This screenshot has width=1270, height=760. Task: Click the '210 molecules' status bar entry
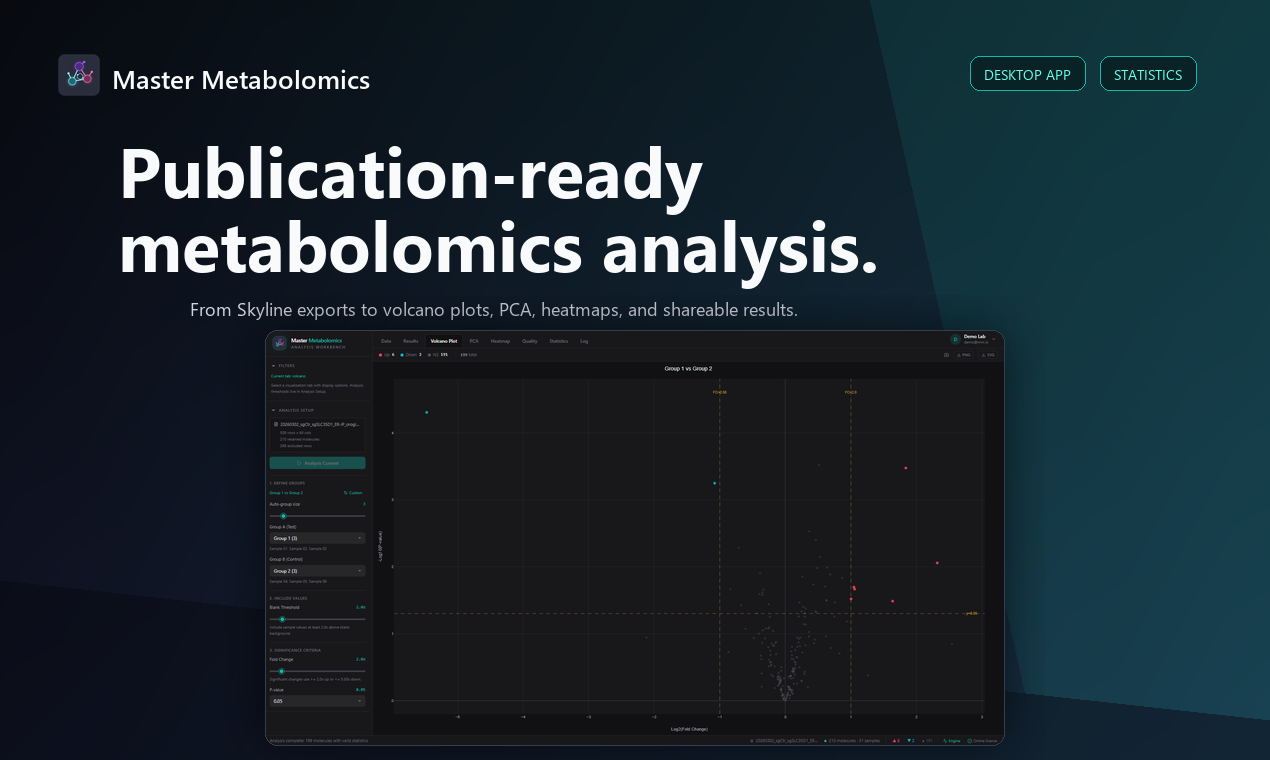[x=852, y=741]
